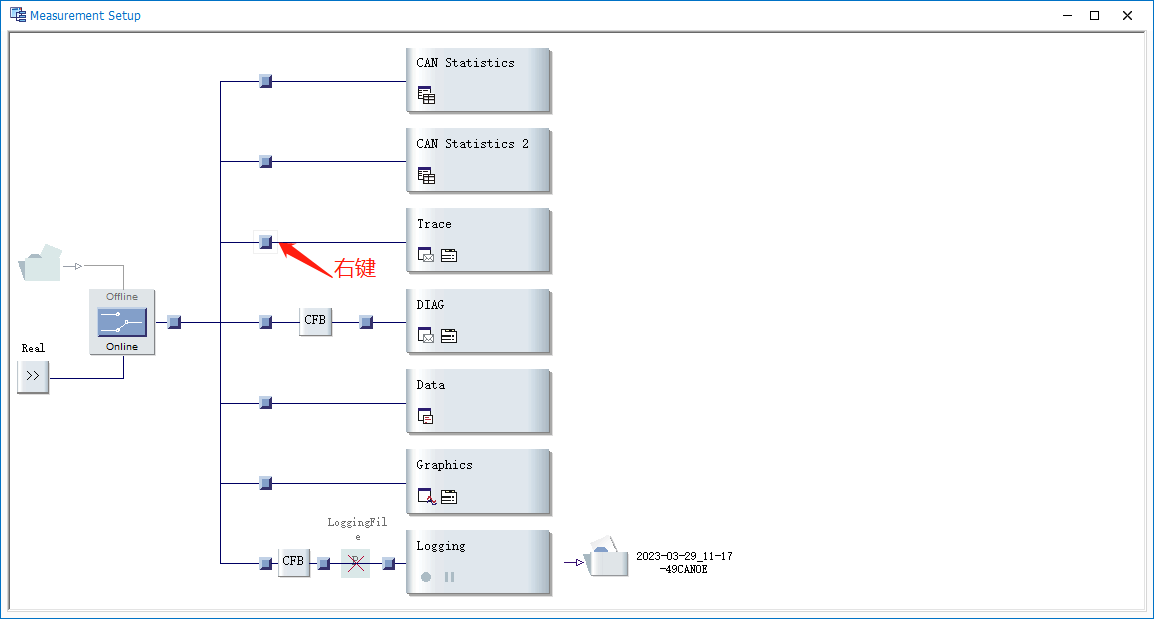Select the Online label below the mode switch

point(121,345)
